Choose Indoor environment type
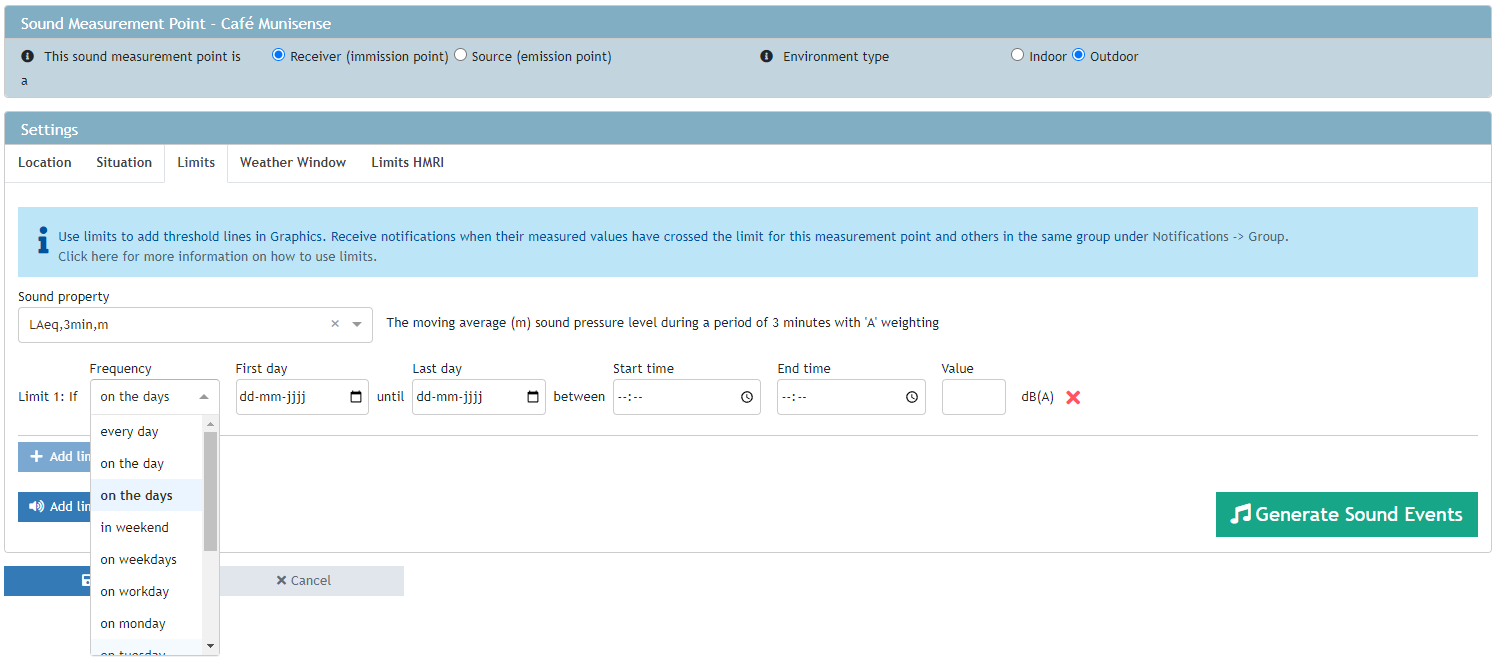1497x664 pixels. (1017, 56)
